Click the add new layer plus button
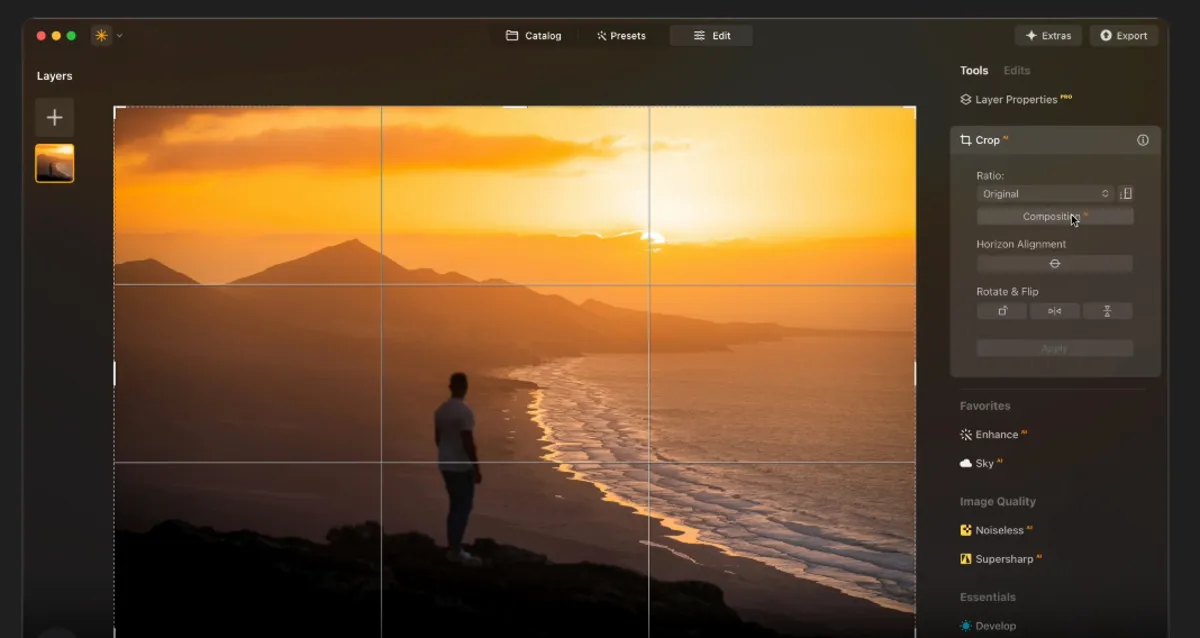This screenshot has width=1200, height=638. pos(54,117)
